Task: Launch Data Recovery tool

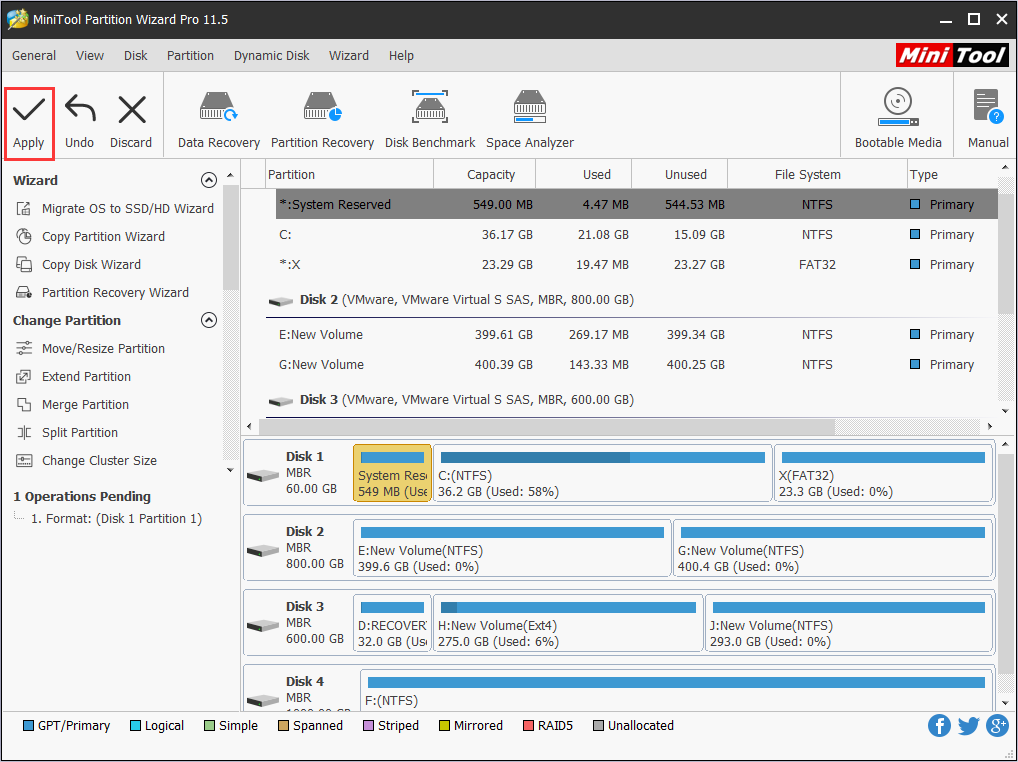Action: click(x=219, y=121)
